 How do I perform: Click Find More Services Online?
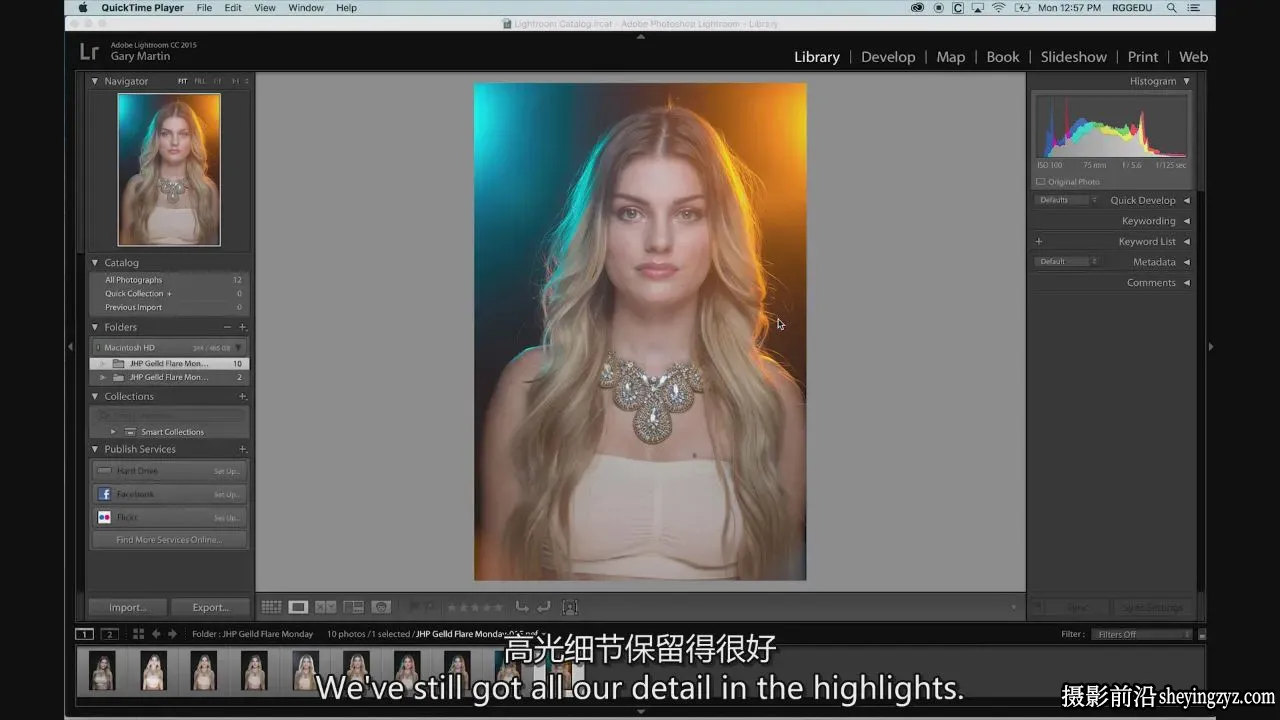[x=169, y=540]
